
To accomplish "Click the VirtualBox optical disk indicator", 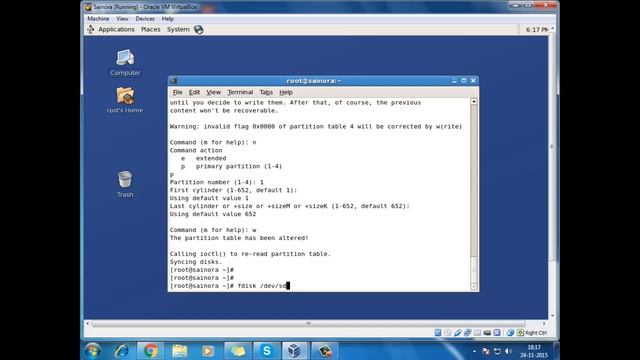I will click(447, 333).
